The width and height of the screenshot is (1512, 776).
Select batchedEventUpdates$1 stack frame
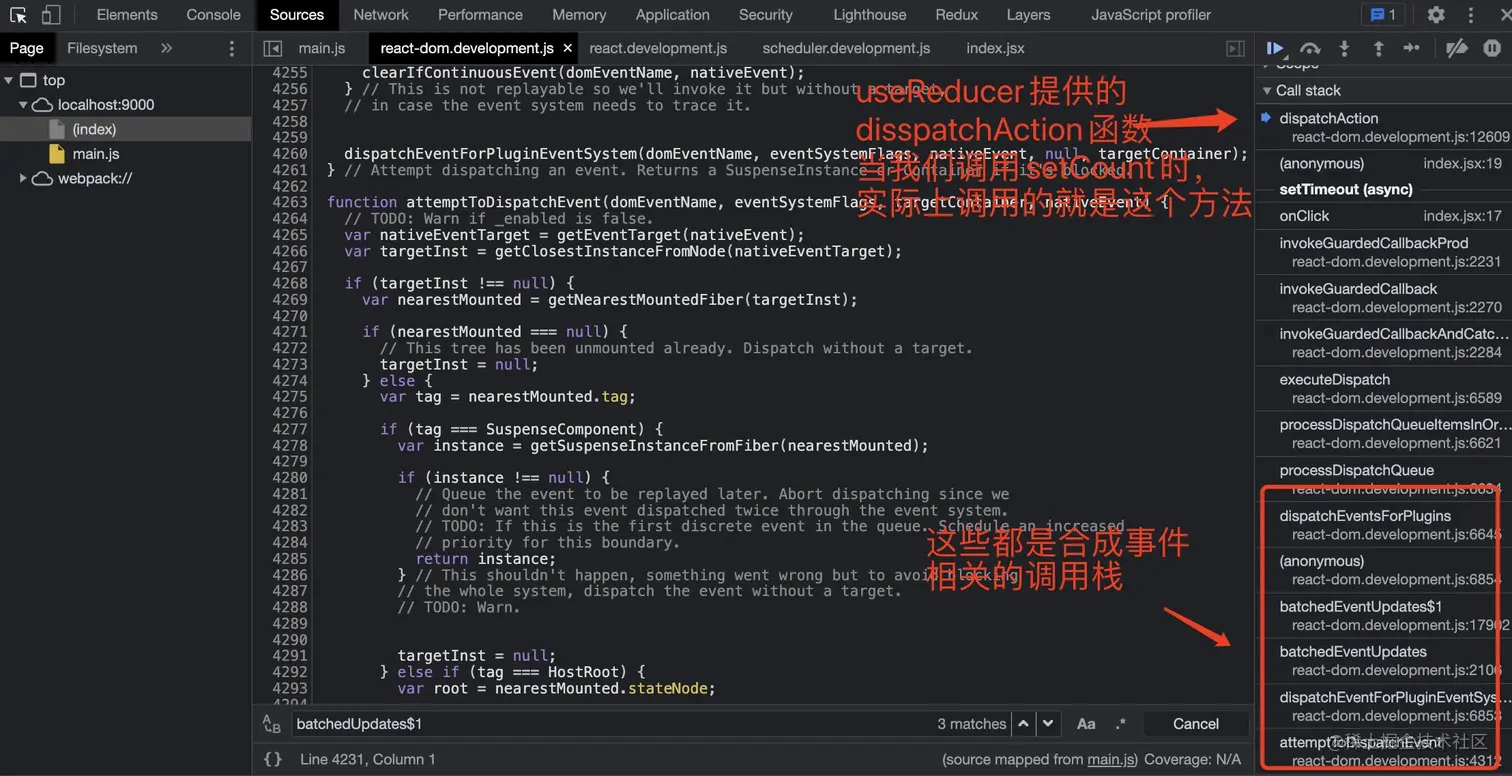[x=1383, y=615]
